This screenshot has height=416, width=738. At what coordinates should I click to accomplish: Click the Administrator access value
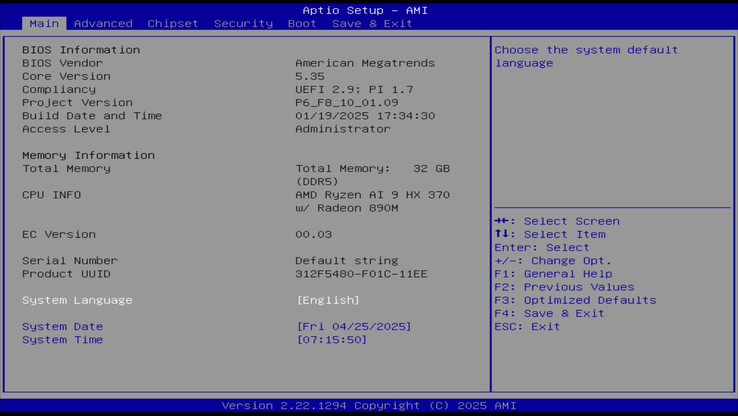click(x=343, y=129)
